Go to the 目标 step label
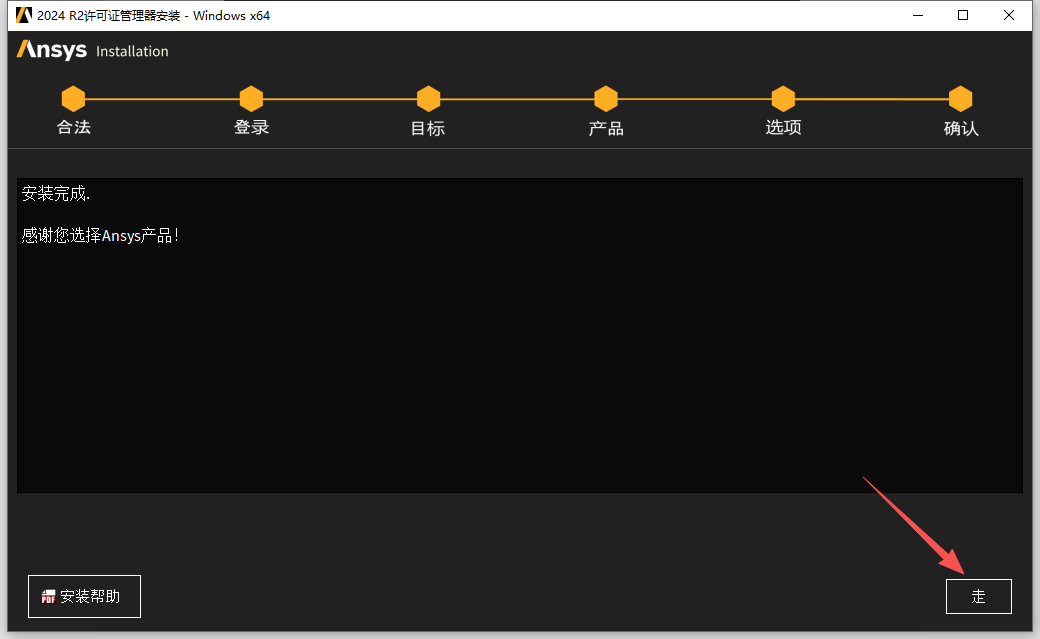 coord(428,128)
